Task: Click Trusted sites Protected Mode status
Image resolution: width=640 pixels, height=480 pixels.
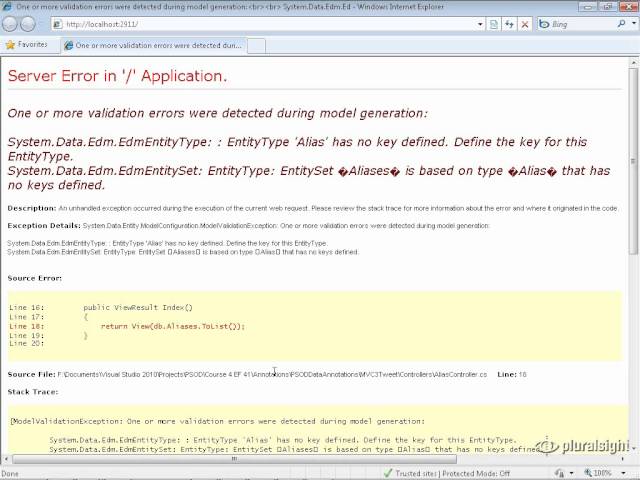Action: (x=453, y=473)
